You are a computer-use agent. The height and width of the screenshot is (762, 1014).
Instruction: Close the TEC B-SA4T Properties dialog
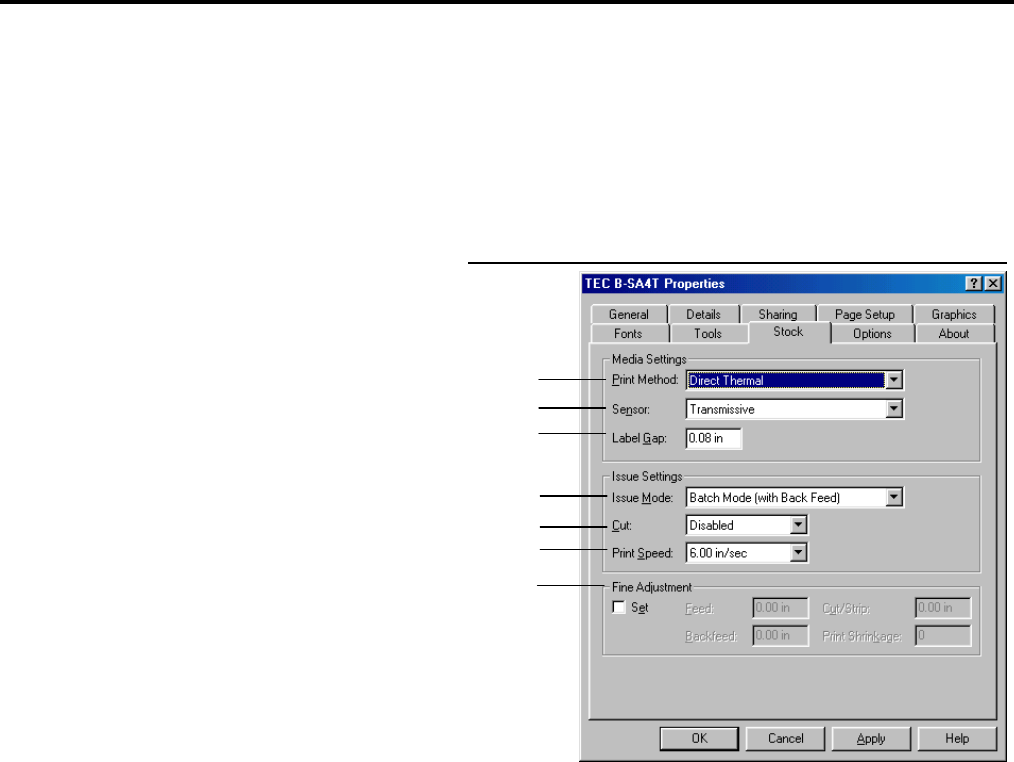pyautogui.click(x=993, y=283)
